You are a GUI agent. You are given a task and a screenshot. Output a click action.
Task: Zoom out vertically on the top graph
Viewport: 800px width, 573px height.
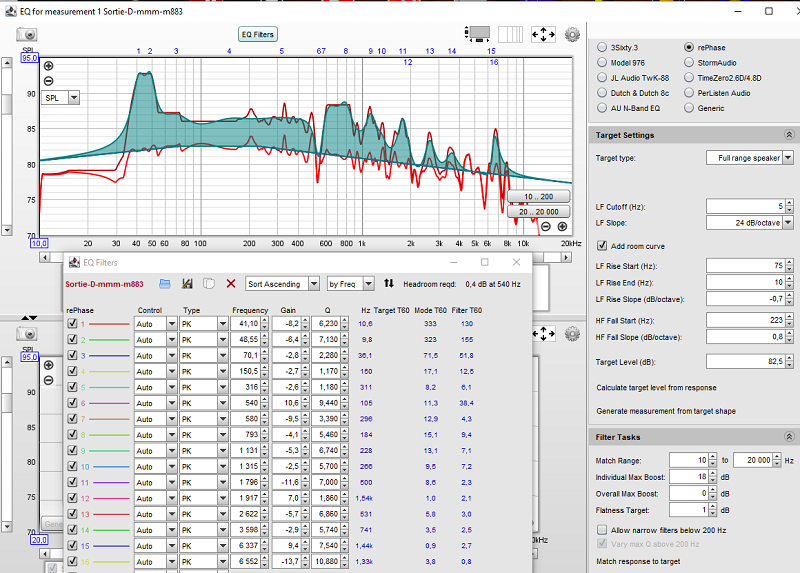[48, 81]
